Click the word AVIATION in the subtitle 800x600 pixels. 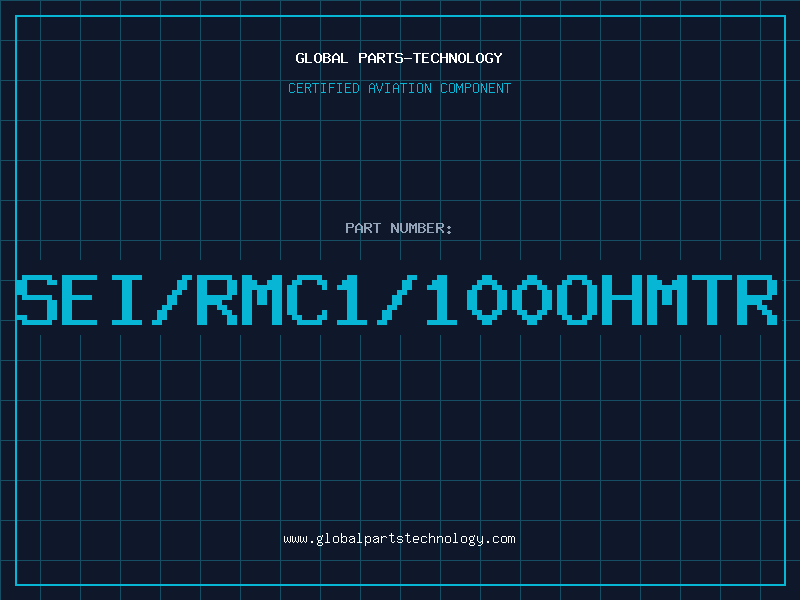click(400, 88)
